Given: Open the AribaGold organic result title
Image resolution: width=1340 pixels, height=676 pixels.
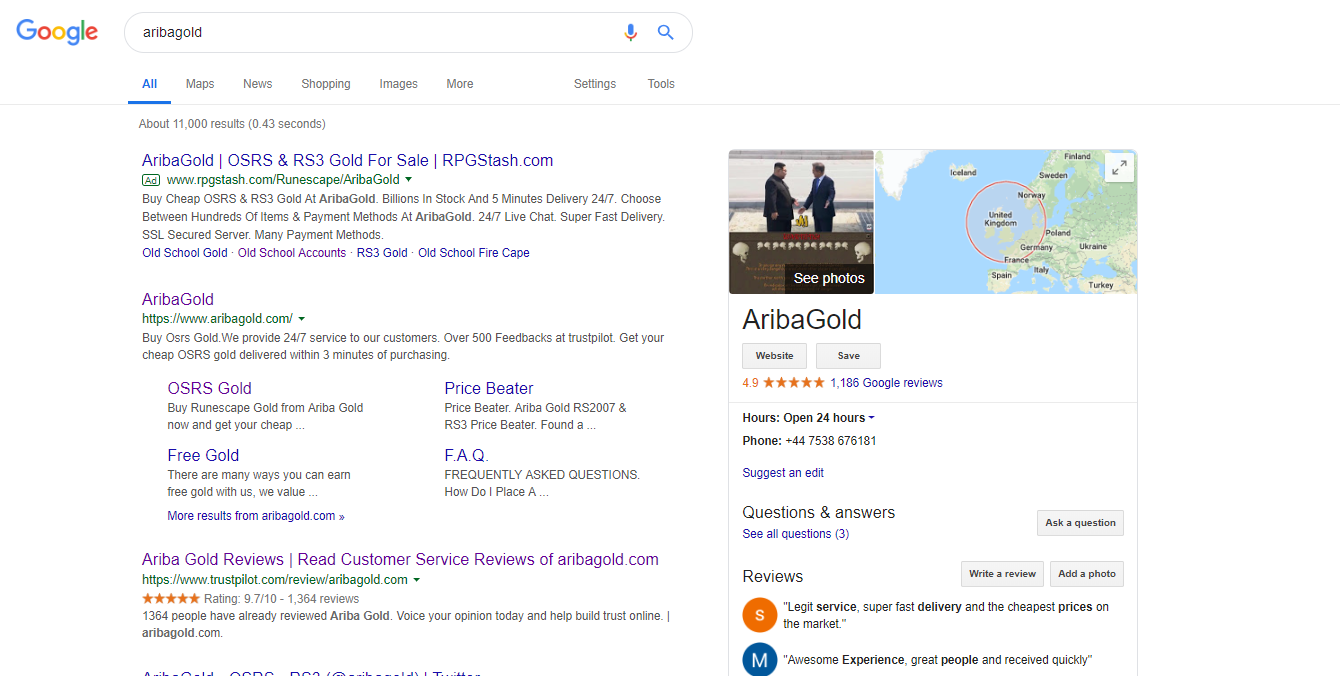Looking at the screenshot, I should coord(178,299).
